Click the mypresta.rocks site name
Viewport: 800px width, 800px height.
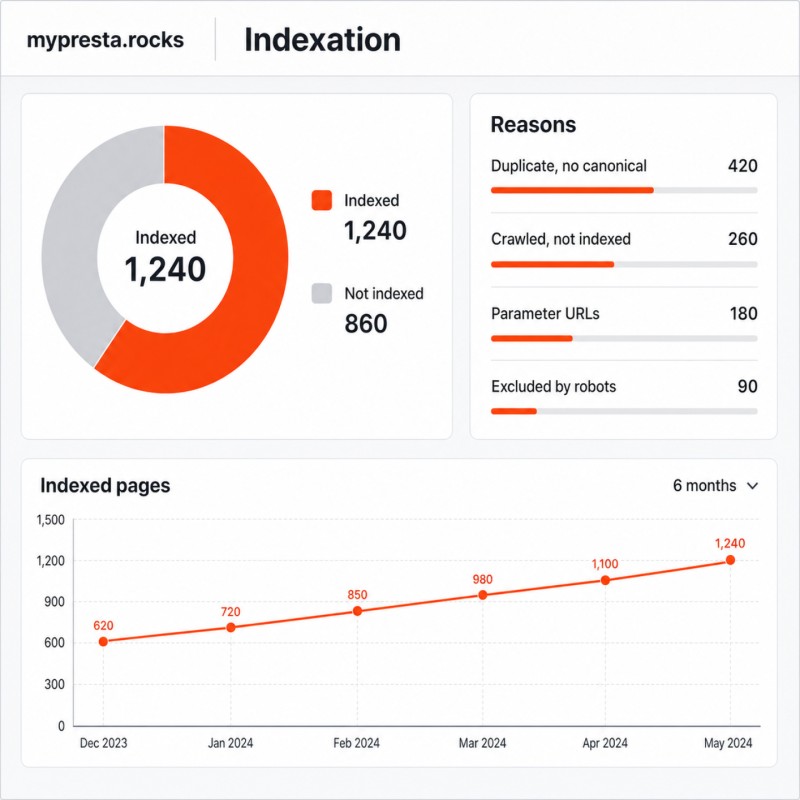(105, 40)
